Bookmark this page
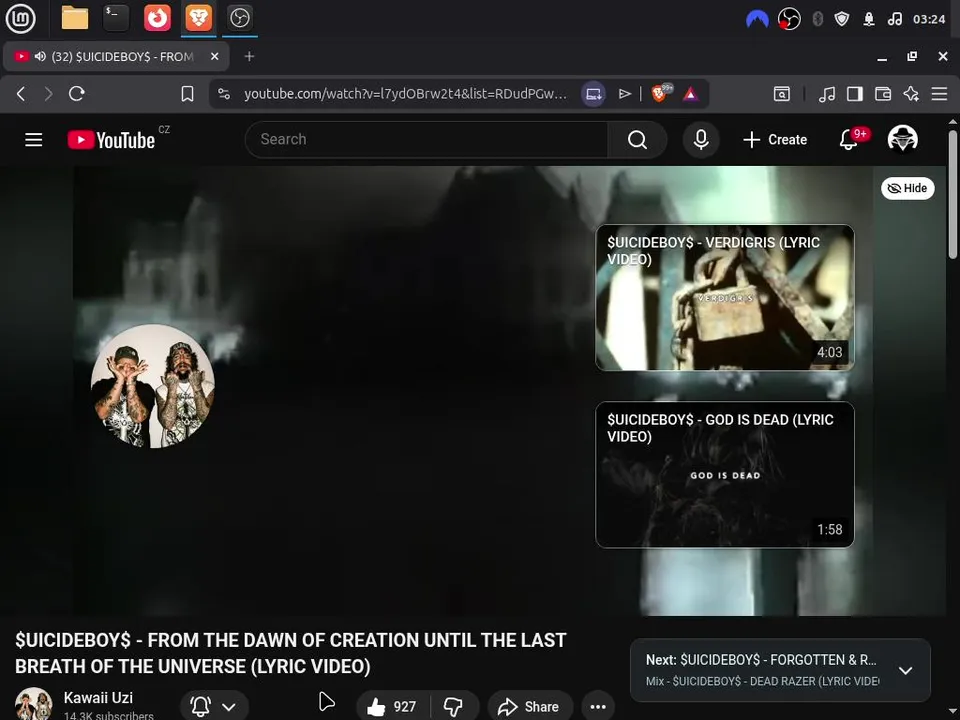The image size is (960, 720). (187, 94)
